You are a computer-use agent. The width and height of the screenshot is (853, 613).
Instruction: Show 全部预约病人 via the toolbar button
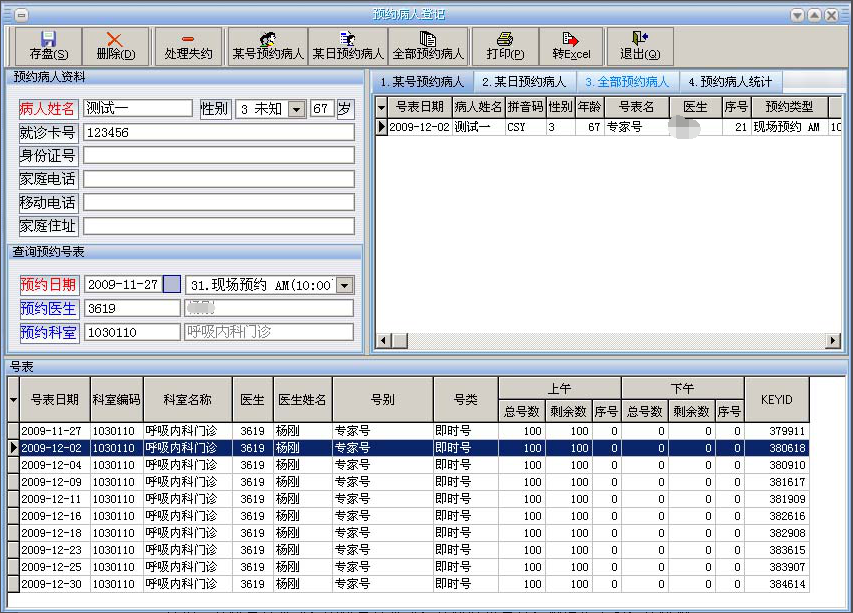click(x=428, y=46)
